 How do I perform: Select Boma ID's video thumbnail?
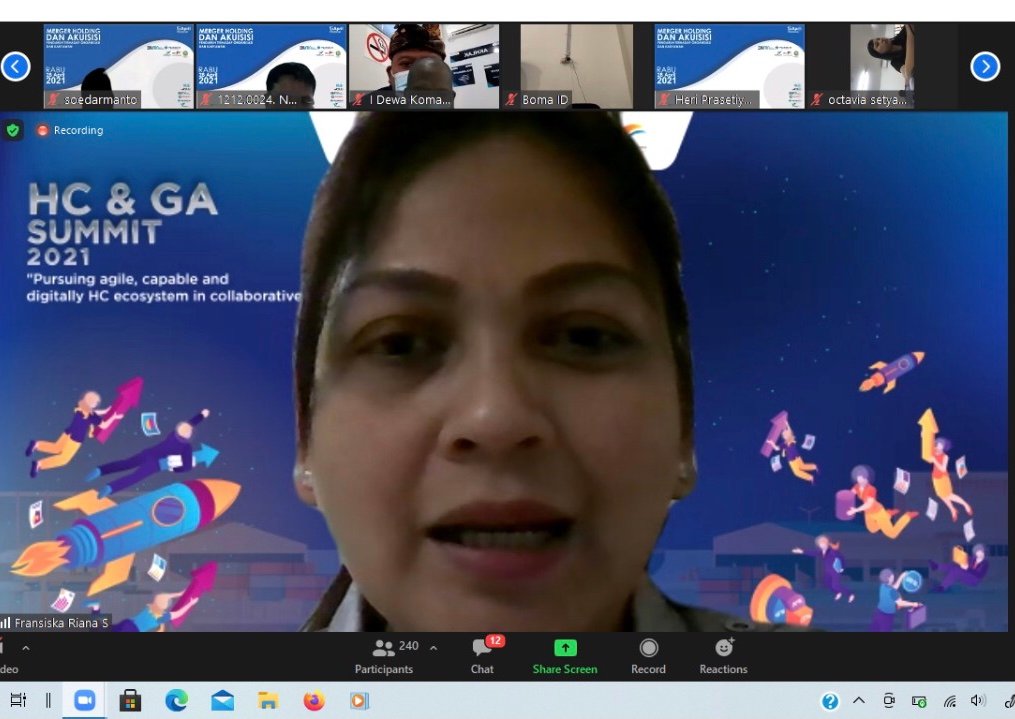(x=576, y=66)
